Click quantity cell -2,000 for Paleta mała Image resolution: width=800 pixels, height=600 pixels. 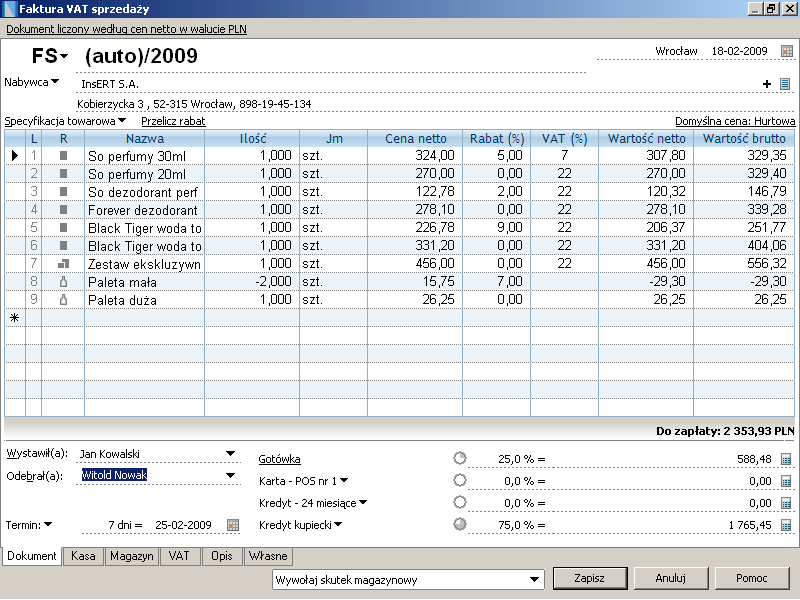click(252, 281)
